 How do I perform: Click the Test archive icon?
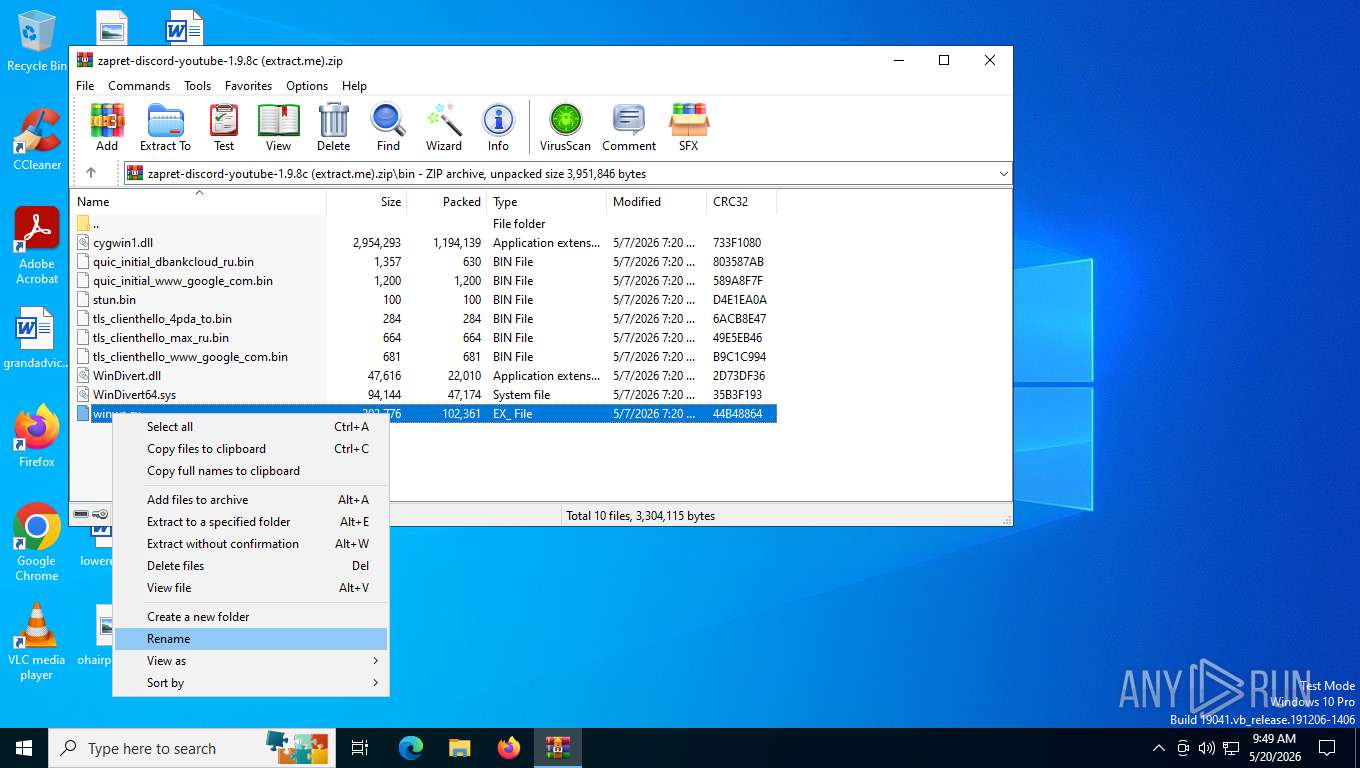pyautogui.click(x=224, y=127)
